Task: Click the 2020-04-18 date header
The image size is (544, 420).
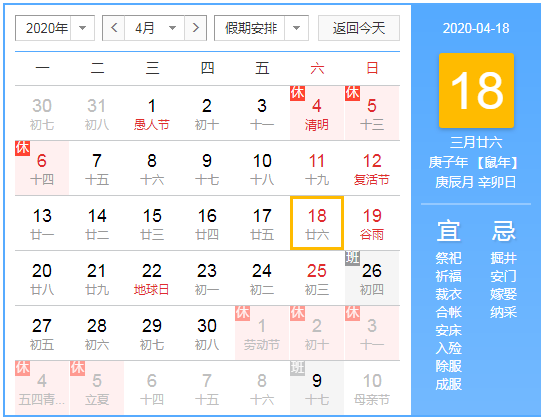Action: 476,28
